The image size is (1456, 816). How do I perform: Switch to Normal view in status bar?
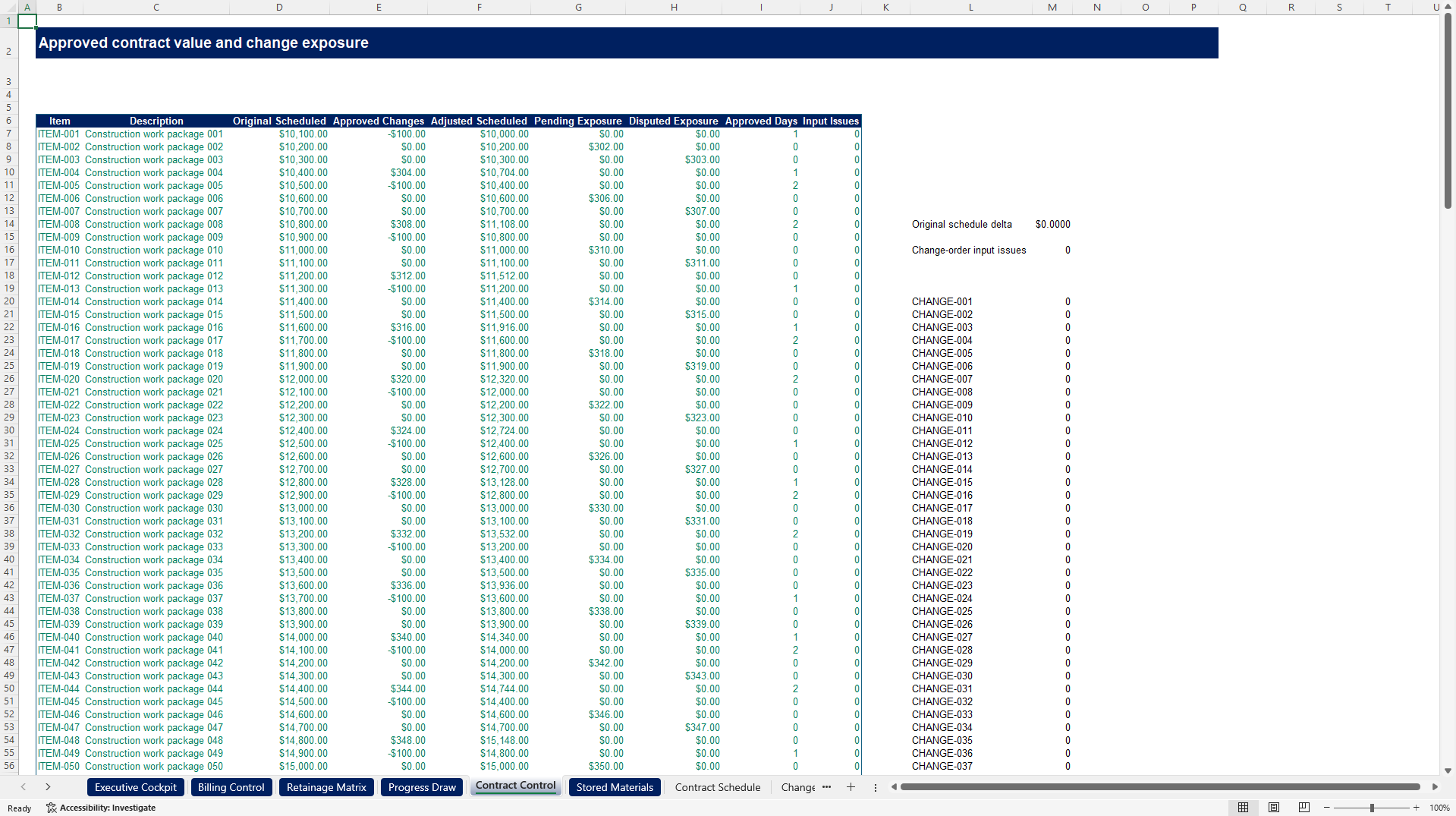click(x=1243, y=808)
